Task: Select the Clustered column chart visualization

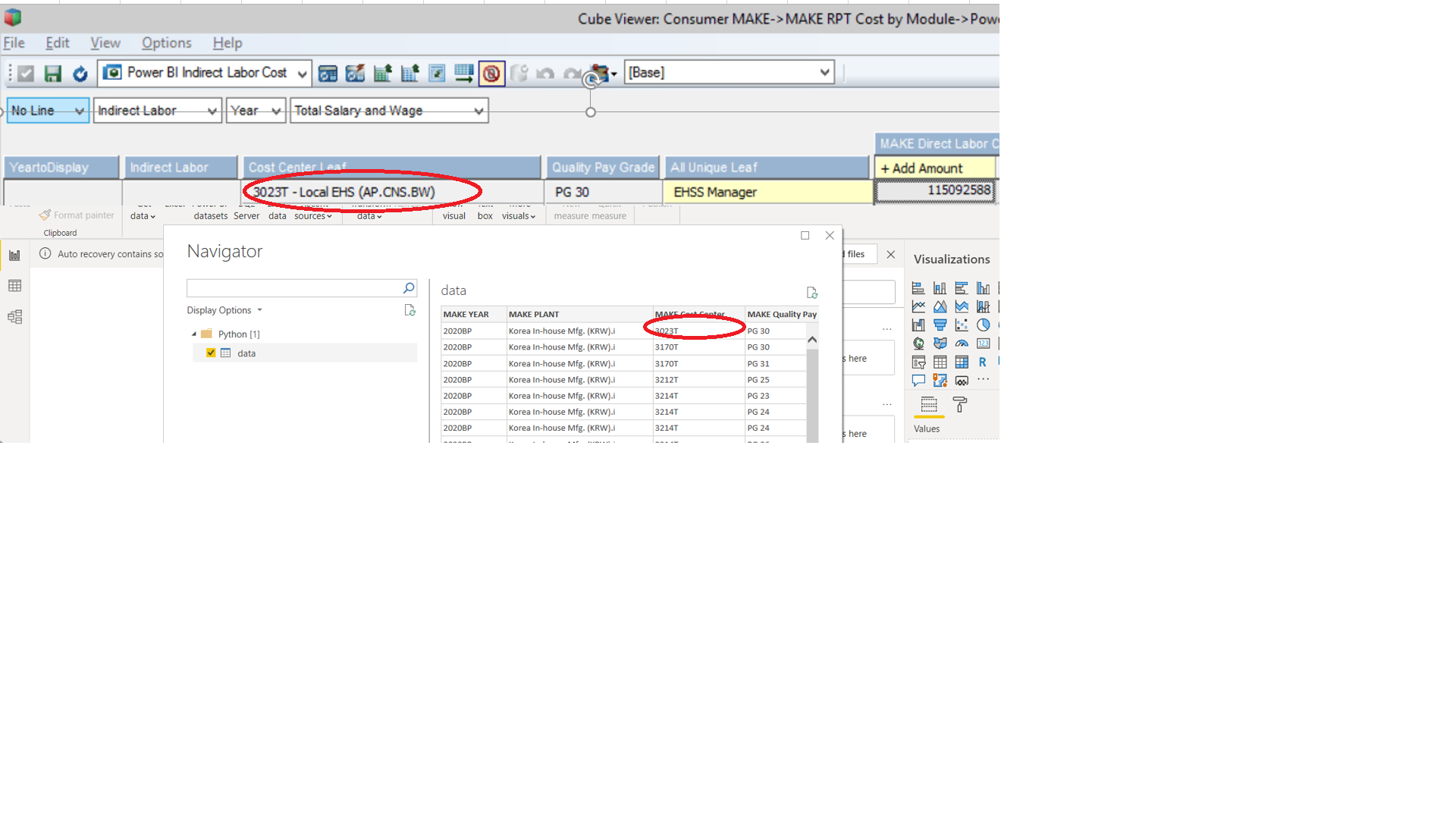Action: [984, 288]
